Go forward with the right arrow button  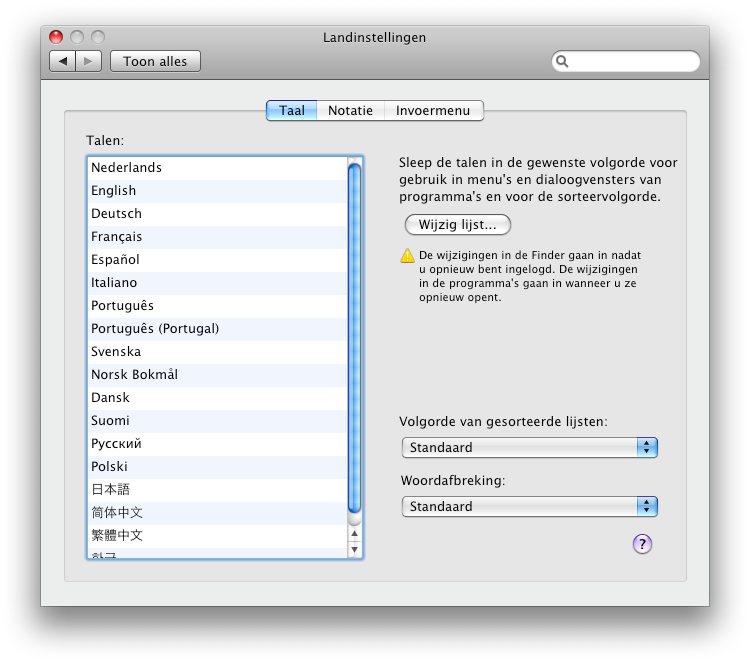tap(88, 61)
